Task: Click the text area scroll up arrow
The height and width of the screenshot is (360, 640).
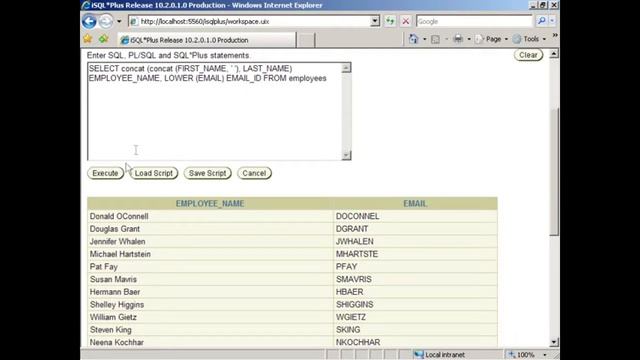Action: click(346, 68)
